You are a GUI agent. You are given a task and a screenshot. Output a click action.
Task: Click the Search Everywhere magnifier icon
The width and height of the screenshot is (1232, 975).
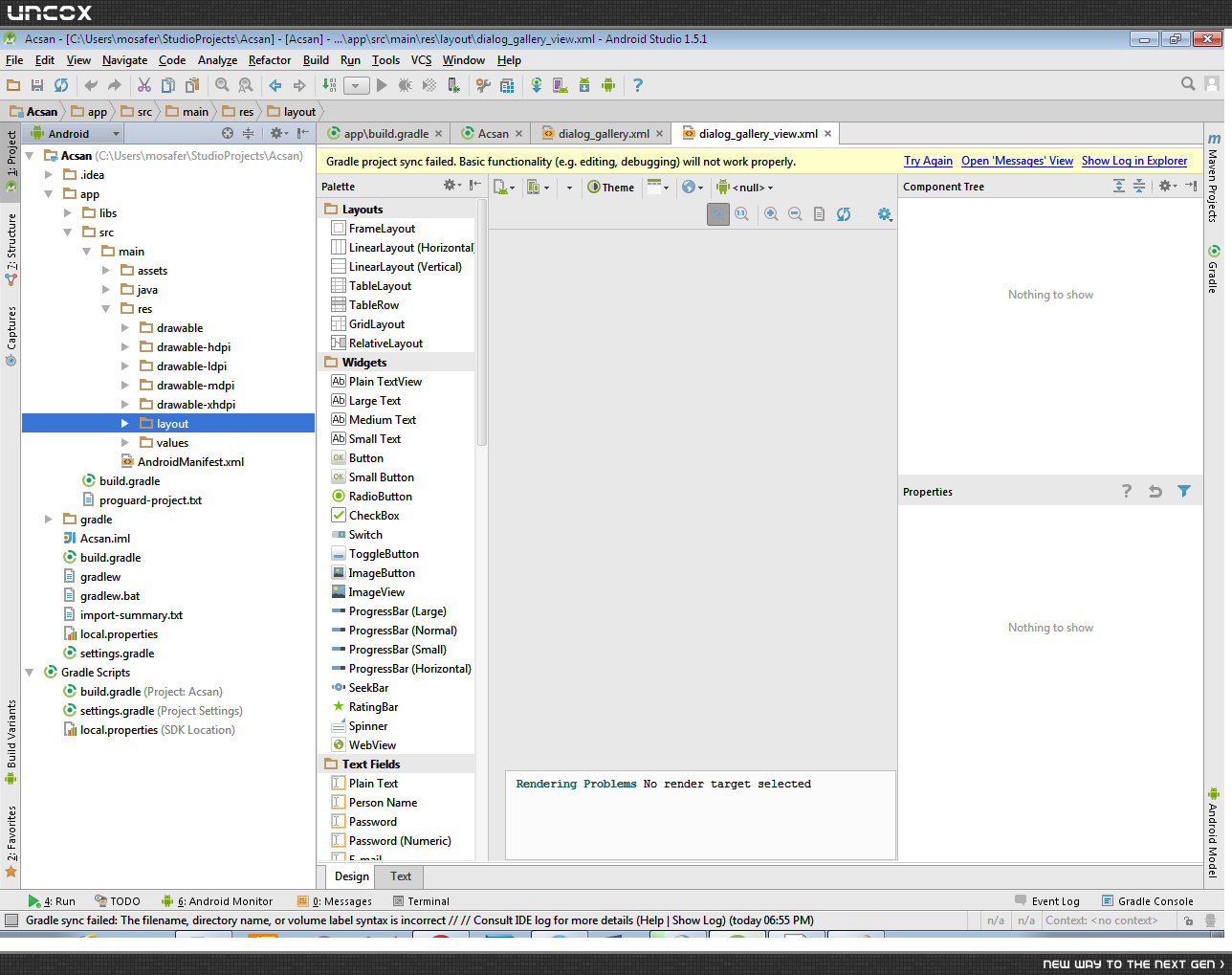point(1188,84)
